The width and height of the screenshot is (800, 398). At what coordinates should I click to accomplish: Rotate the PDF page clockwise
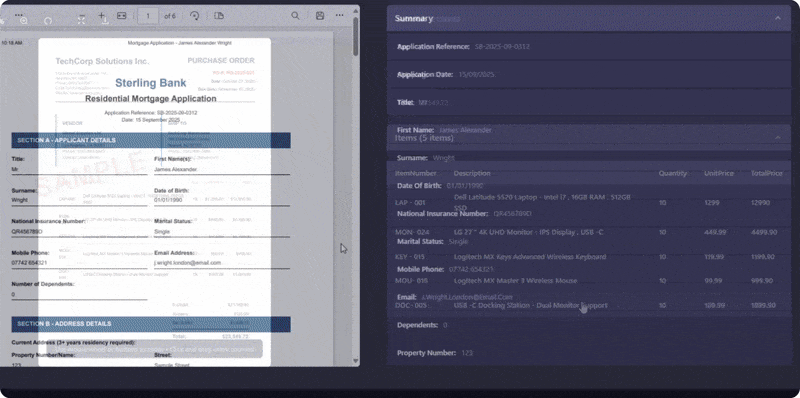194,16
